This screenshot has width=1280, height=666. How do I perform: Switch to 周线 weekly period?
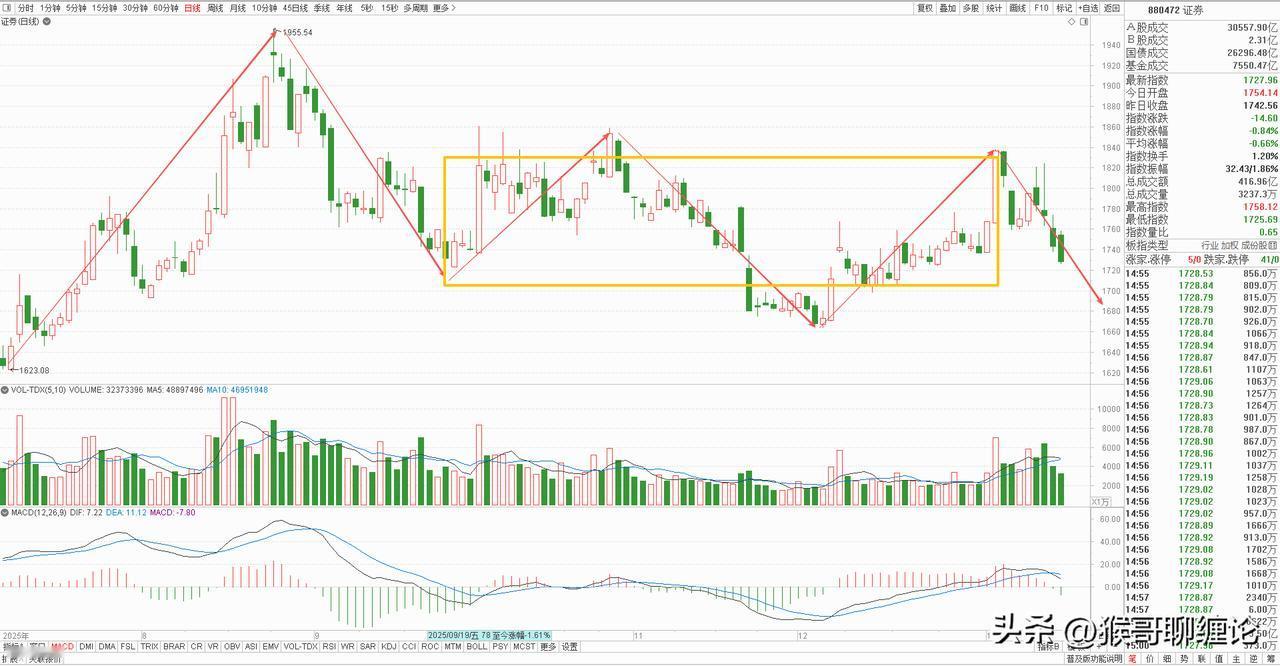click(x=215, y=8)
